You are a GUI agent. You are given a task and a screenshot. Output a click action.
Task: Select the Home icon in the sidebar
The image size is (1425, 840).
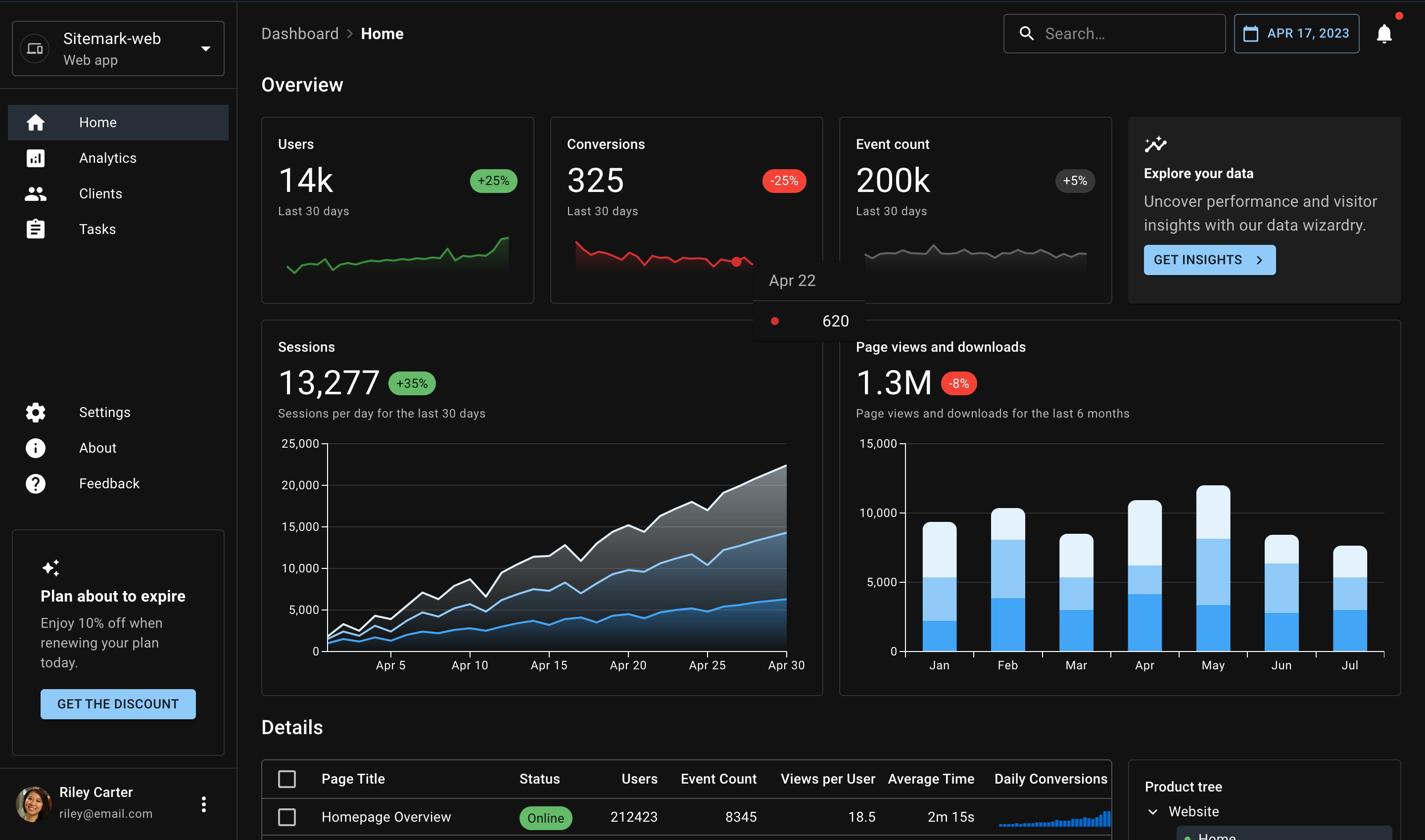tap(35, 122)
